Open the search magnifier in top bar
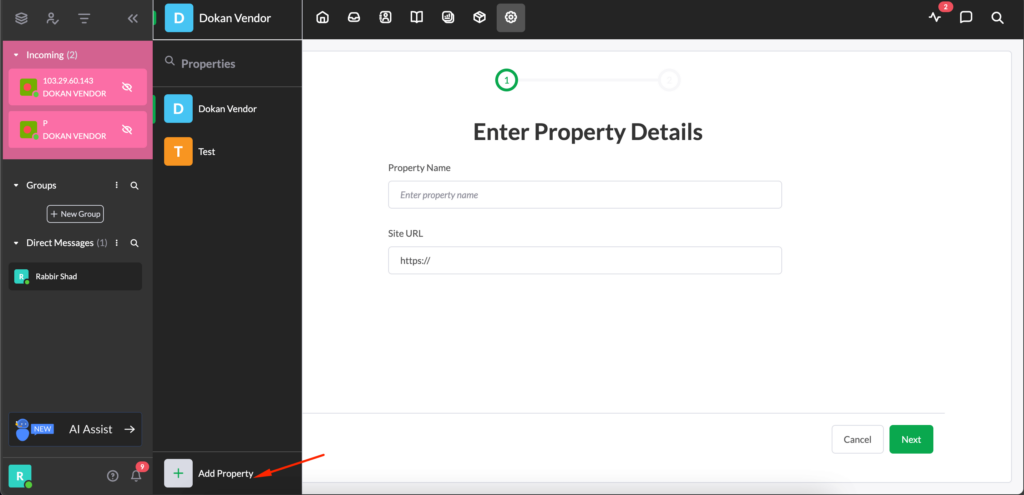Image resolution: width=1024 pixels, height=495 pixels. 998,18
